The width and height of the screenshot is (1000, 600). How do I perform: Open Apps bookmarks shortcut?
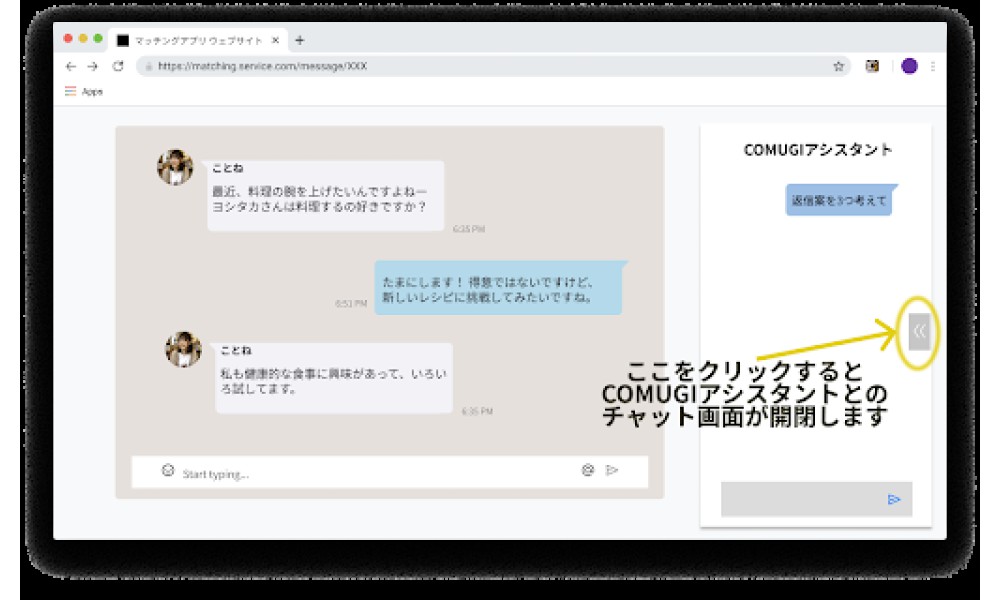[84, 91]
